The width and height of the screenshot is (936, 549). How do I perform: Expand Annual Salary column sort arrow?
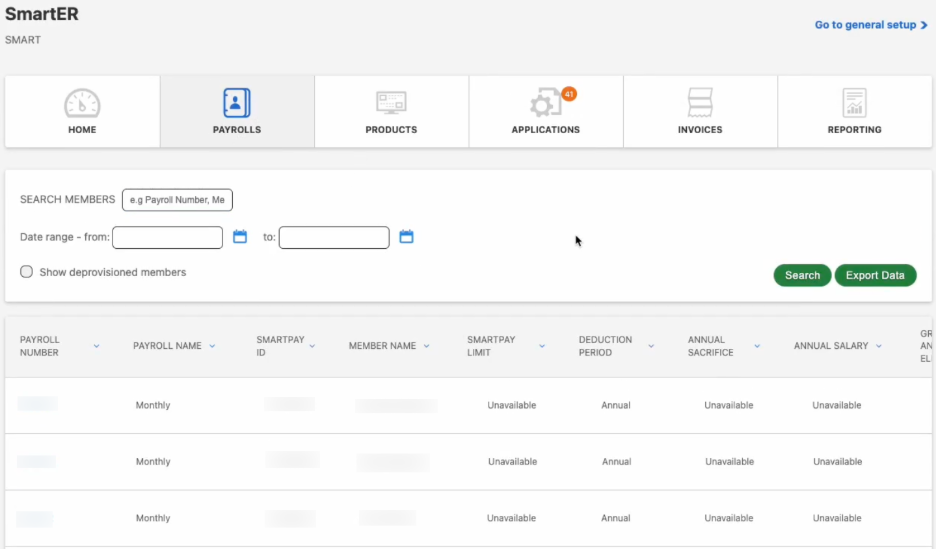(879, 346)
